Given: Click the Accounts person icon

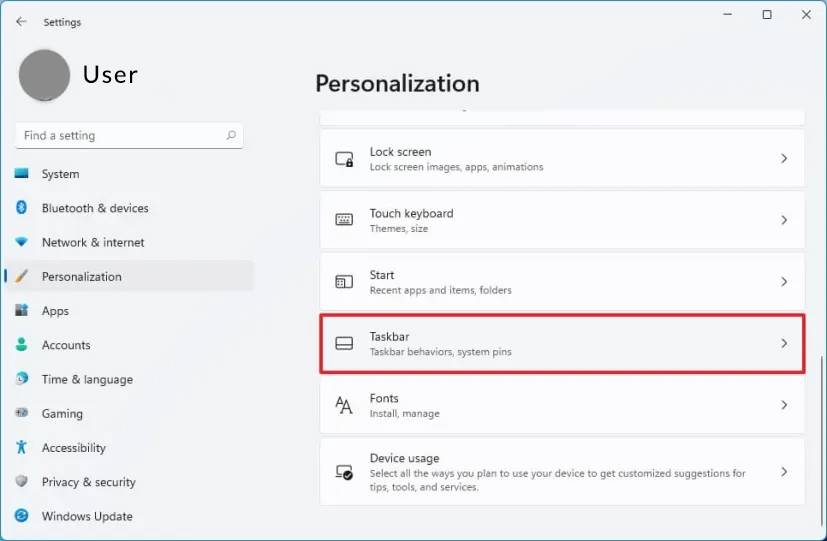Looking at the screenshot, I should pyautogui.click(x=22, y=344).
